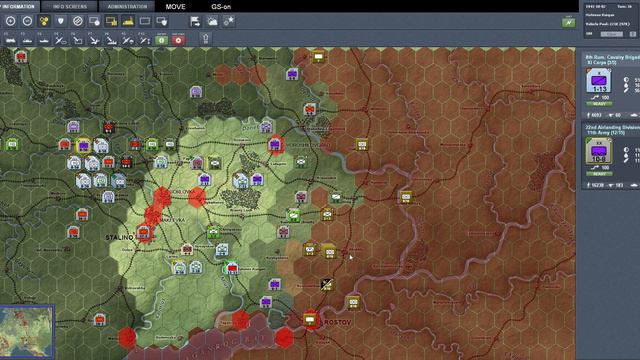Click the minimap in the bottom-left corner
This screenshot has height=360, width=640.
coord(27,331)
